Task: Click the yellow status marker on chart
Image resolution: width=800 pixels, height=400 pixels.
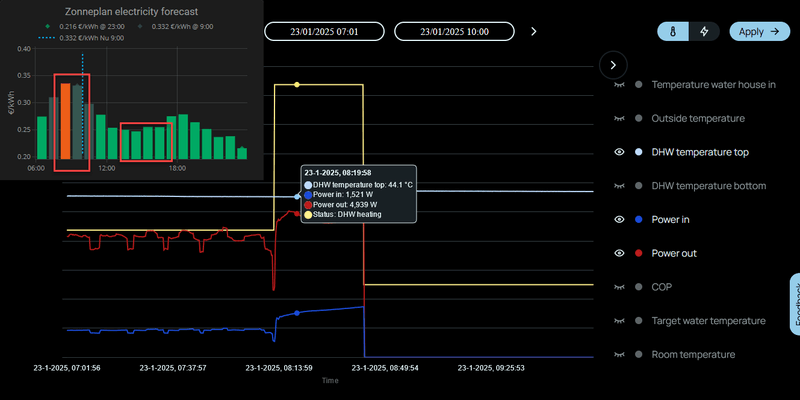Action: click(297, 85)
